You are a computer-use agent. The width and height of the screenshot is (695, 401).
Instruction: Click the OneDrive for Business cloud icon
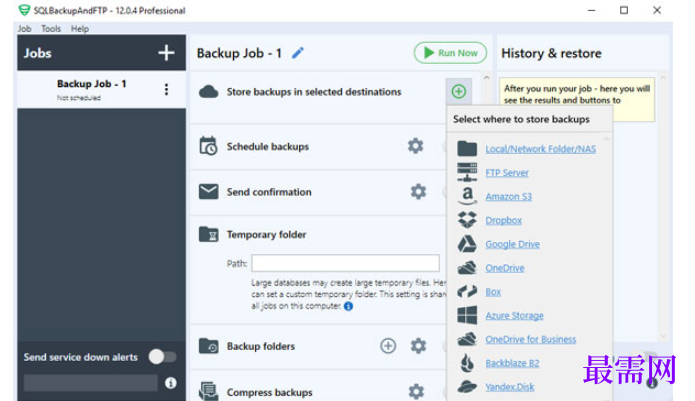pos(467,339)
